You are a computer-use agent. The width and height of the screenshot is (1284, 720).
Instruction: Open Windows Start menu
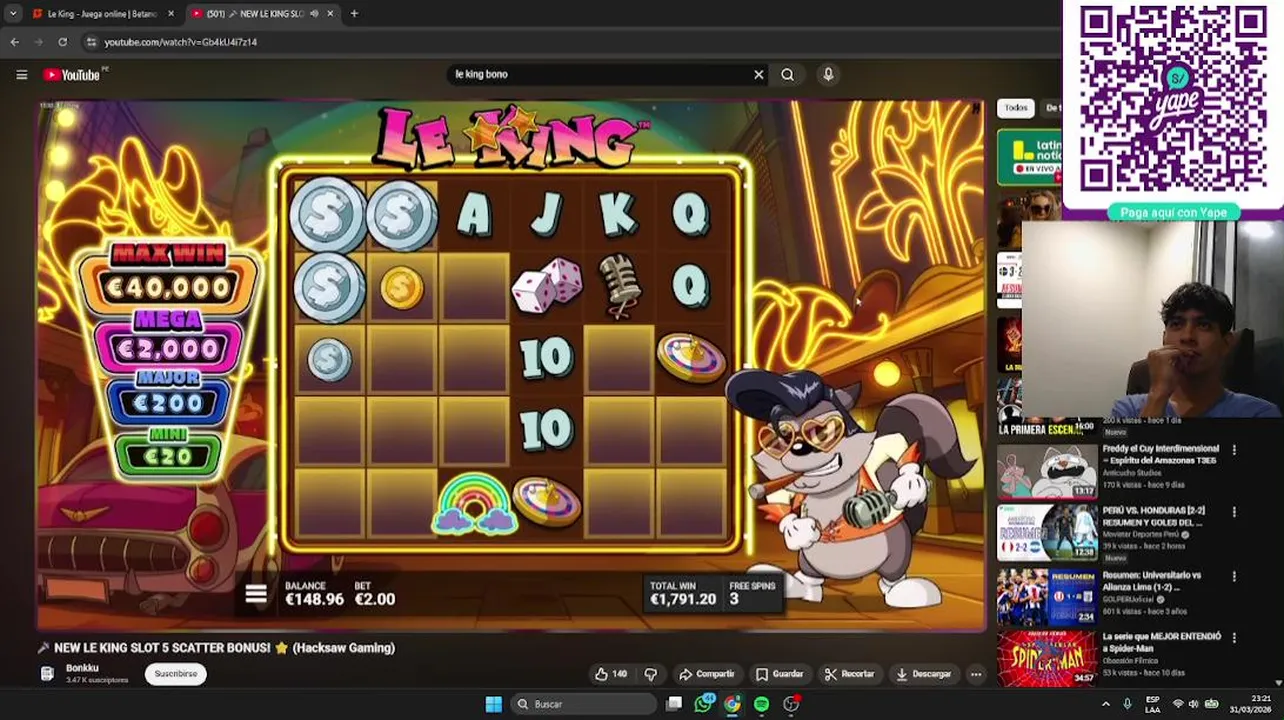494,704
